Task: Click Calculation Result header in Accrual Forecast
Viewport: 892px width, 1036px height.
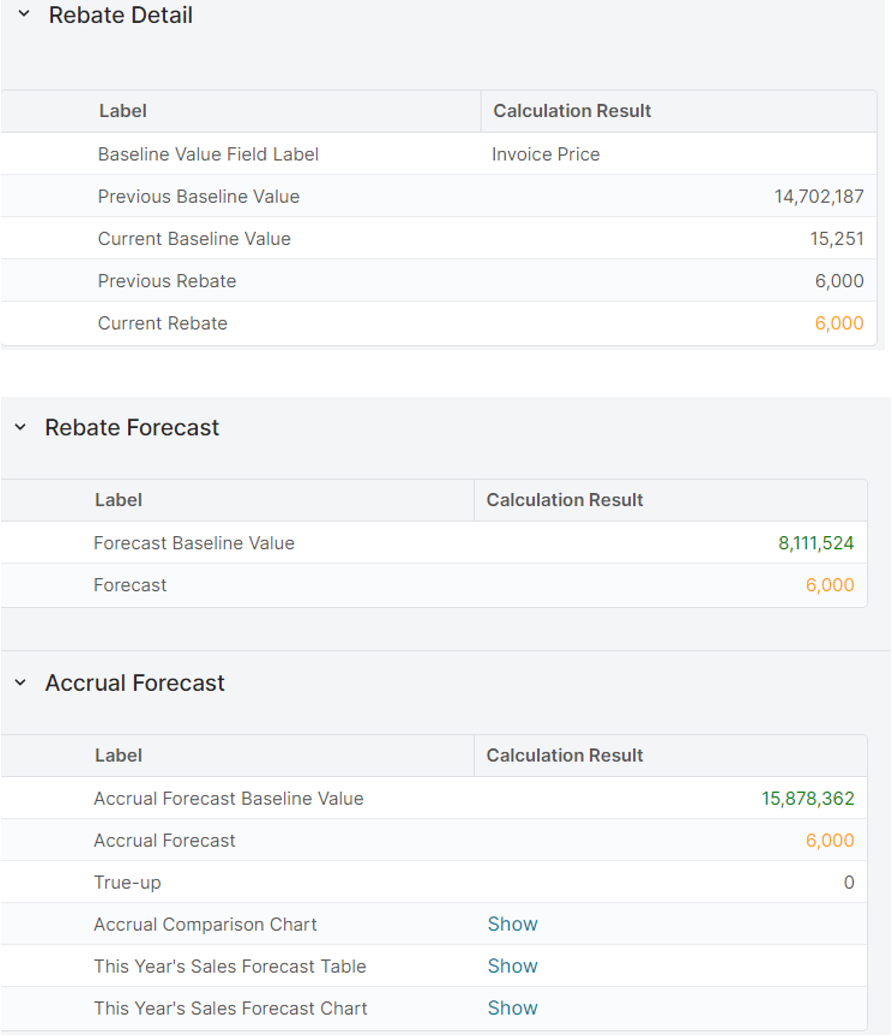Action: (x=564, y=756)
